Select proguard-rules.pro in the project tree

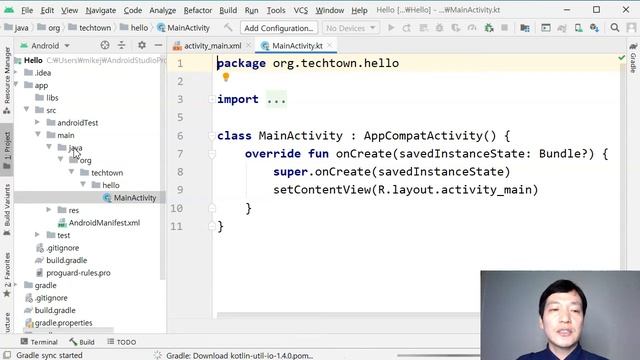pyautogui.click(x=73, y=273)
